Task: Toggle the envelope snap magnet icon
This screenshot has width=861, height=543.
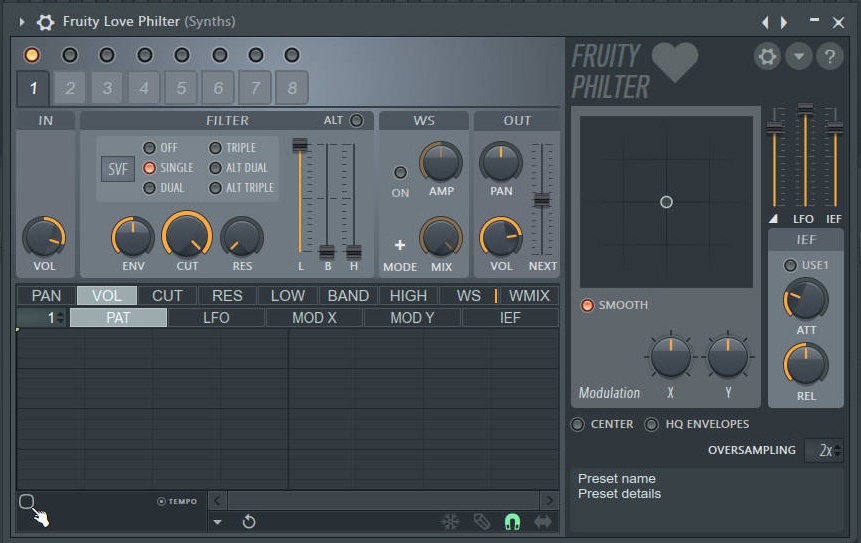Action: click(x=512, y=522)
